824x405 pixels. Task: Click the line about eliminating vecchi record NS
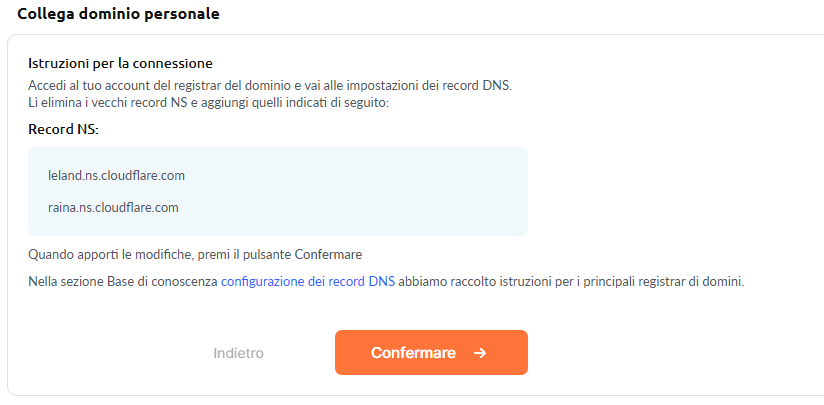point(208,103)
